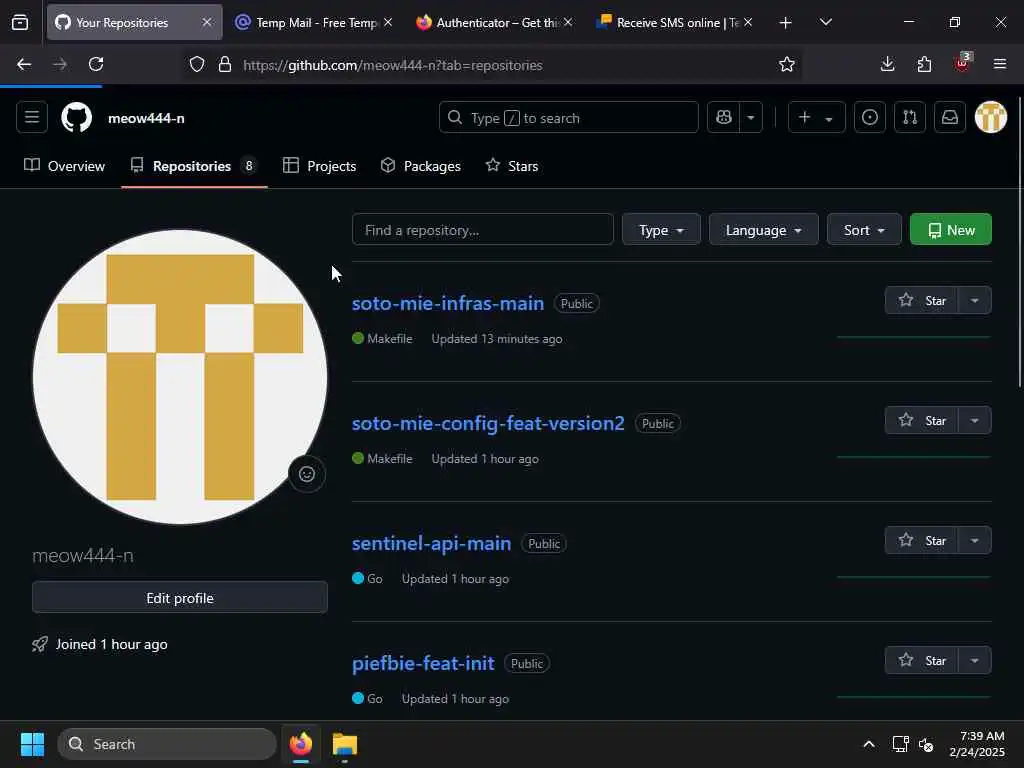
Task: Click the taskbar Search box
Action: 167,744
